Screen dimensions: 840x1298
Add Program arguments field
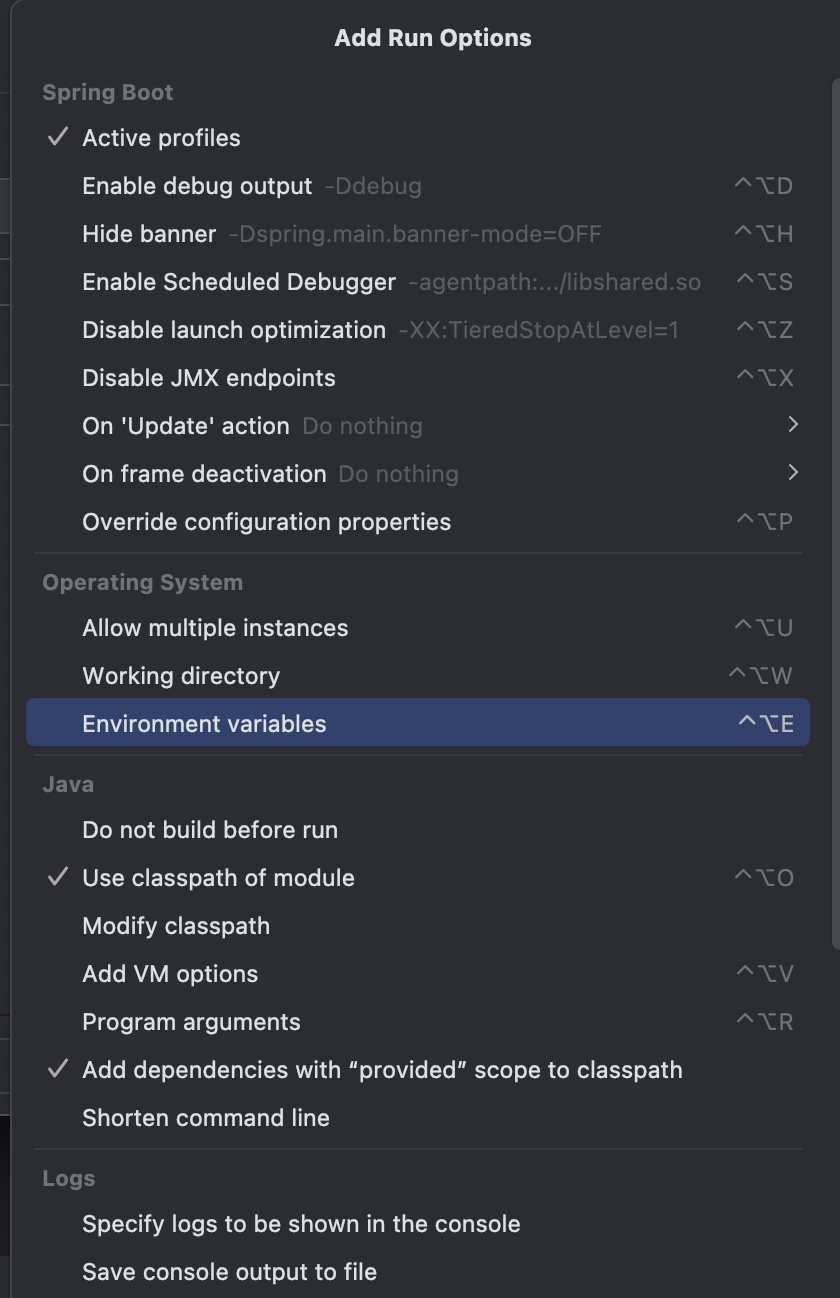[191, 1022]
